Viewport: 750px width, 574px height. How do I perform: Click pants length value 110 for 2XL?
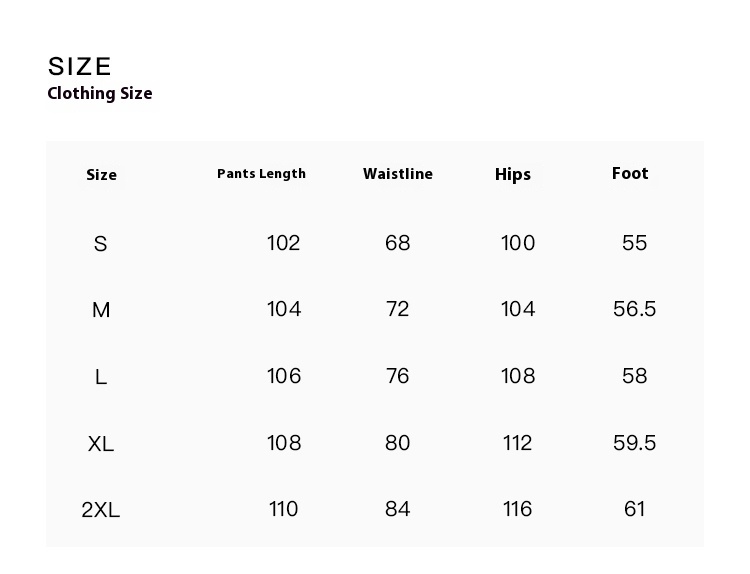(284, 509)
